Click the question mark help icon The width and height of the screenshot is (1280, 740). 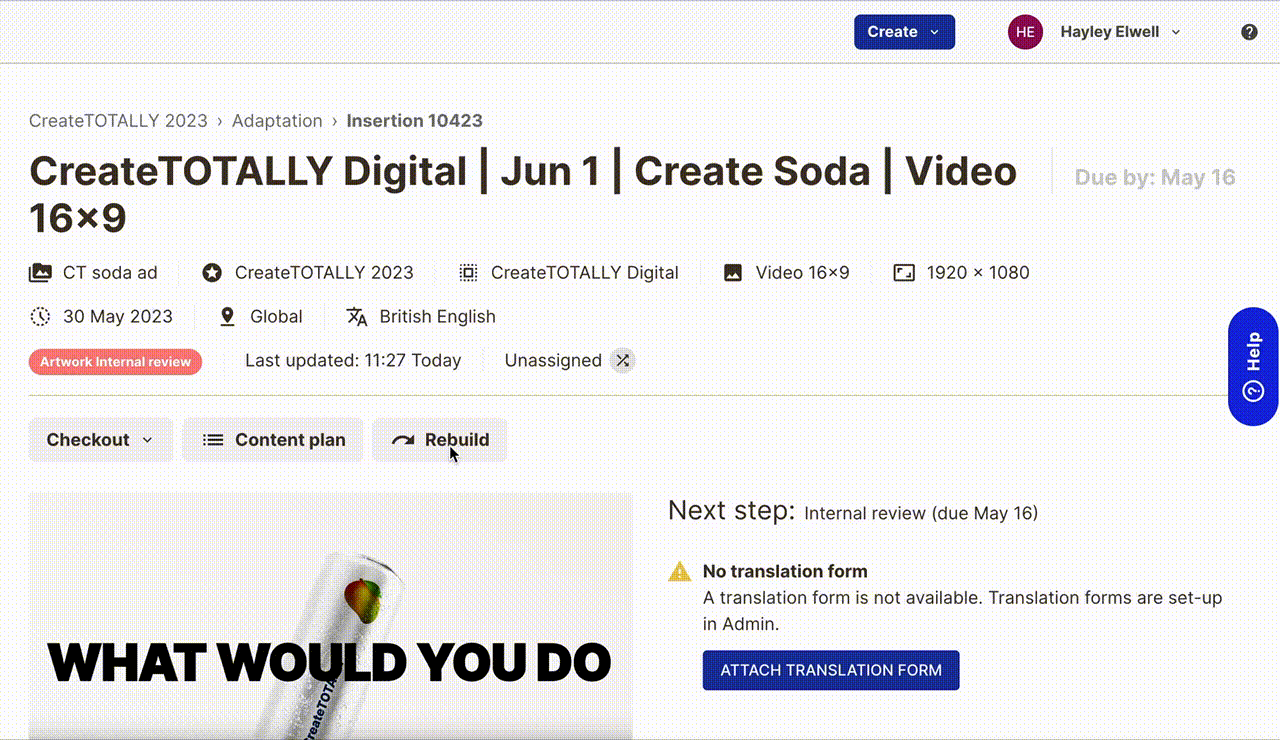(1249, 32)
